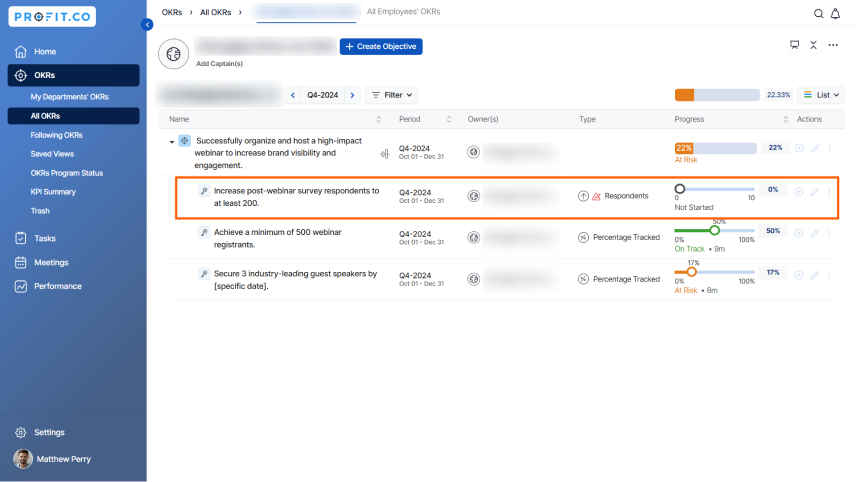Open Trash in sidebar
The width and height of the screenshot is (856, 482).
(40, 211)
